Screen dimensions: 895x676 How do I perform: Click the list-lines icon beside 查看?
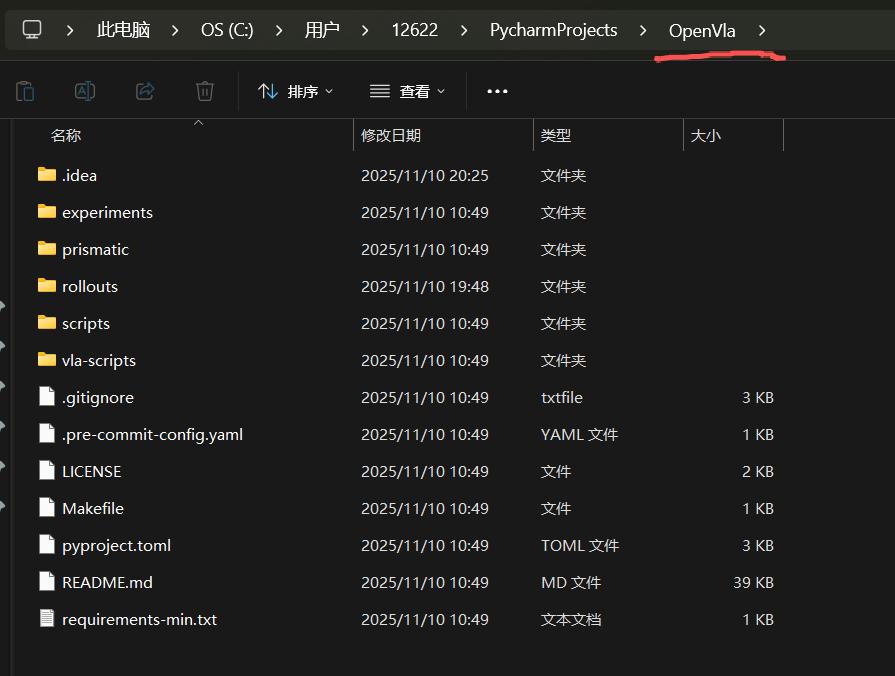click(380, 91)
